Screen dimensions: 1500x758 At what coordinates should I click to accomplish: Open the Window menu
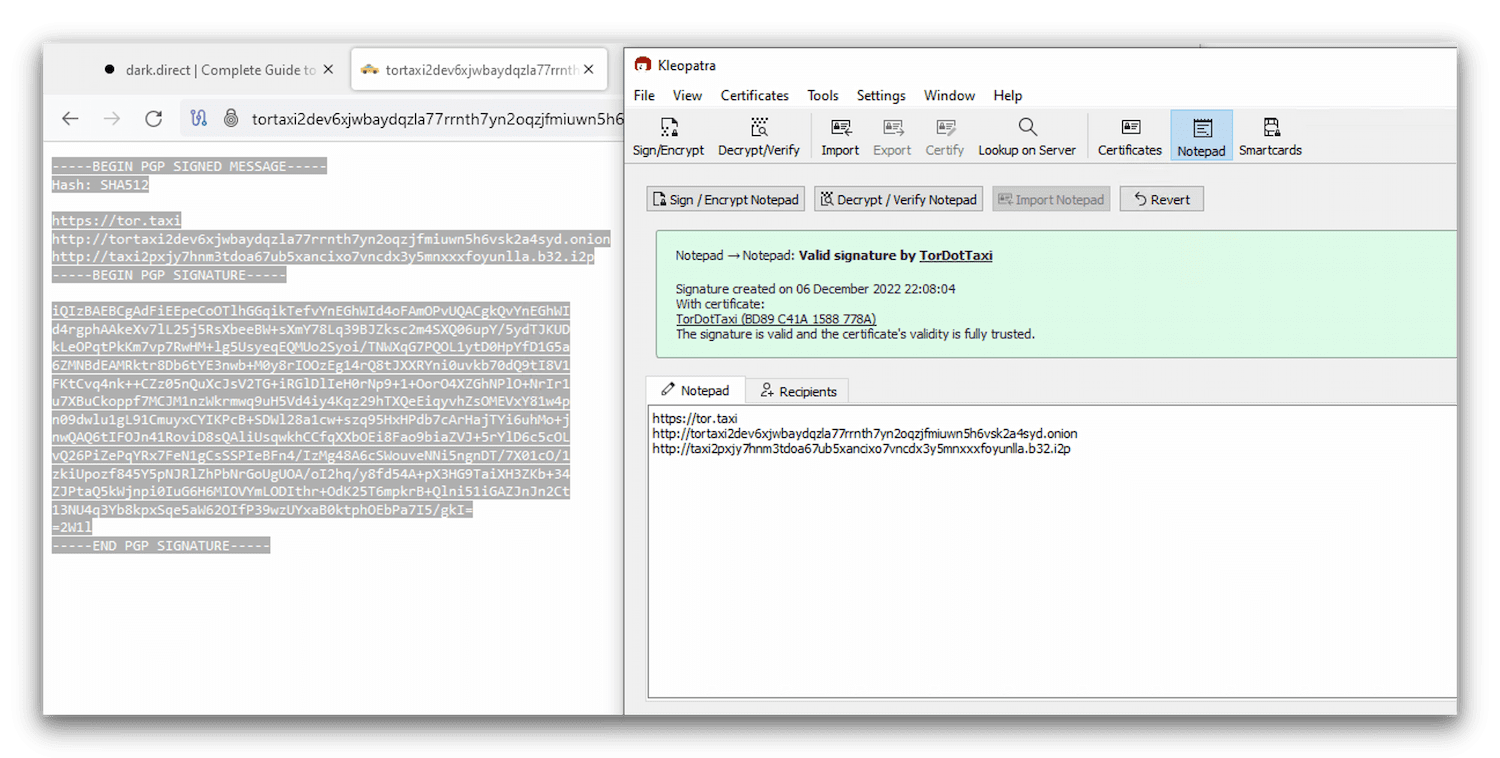pos(949,95)
